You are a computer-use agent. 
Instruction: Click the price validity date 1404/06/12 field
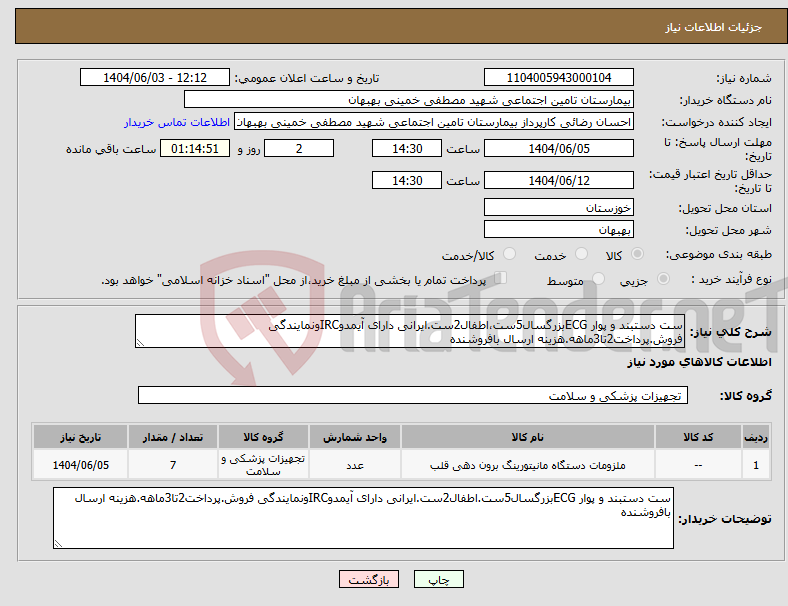pyautogui.click(x=558, y=180)
